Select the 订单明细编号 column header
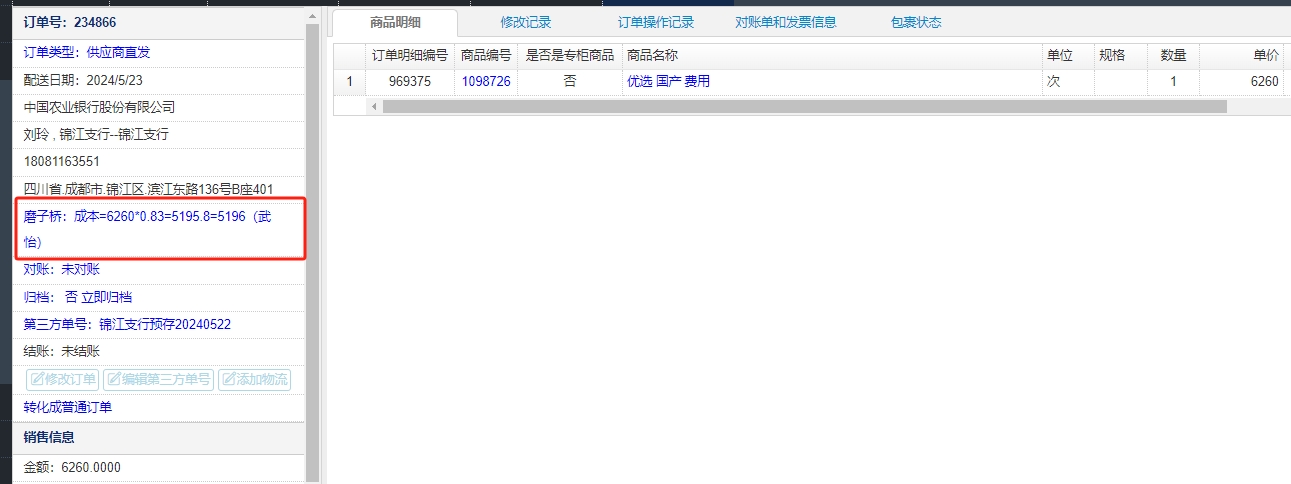 pos(410,56)
